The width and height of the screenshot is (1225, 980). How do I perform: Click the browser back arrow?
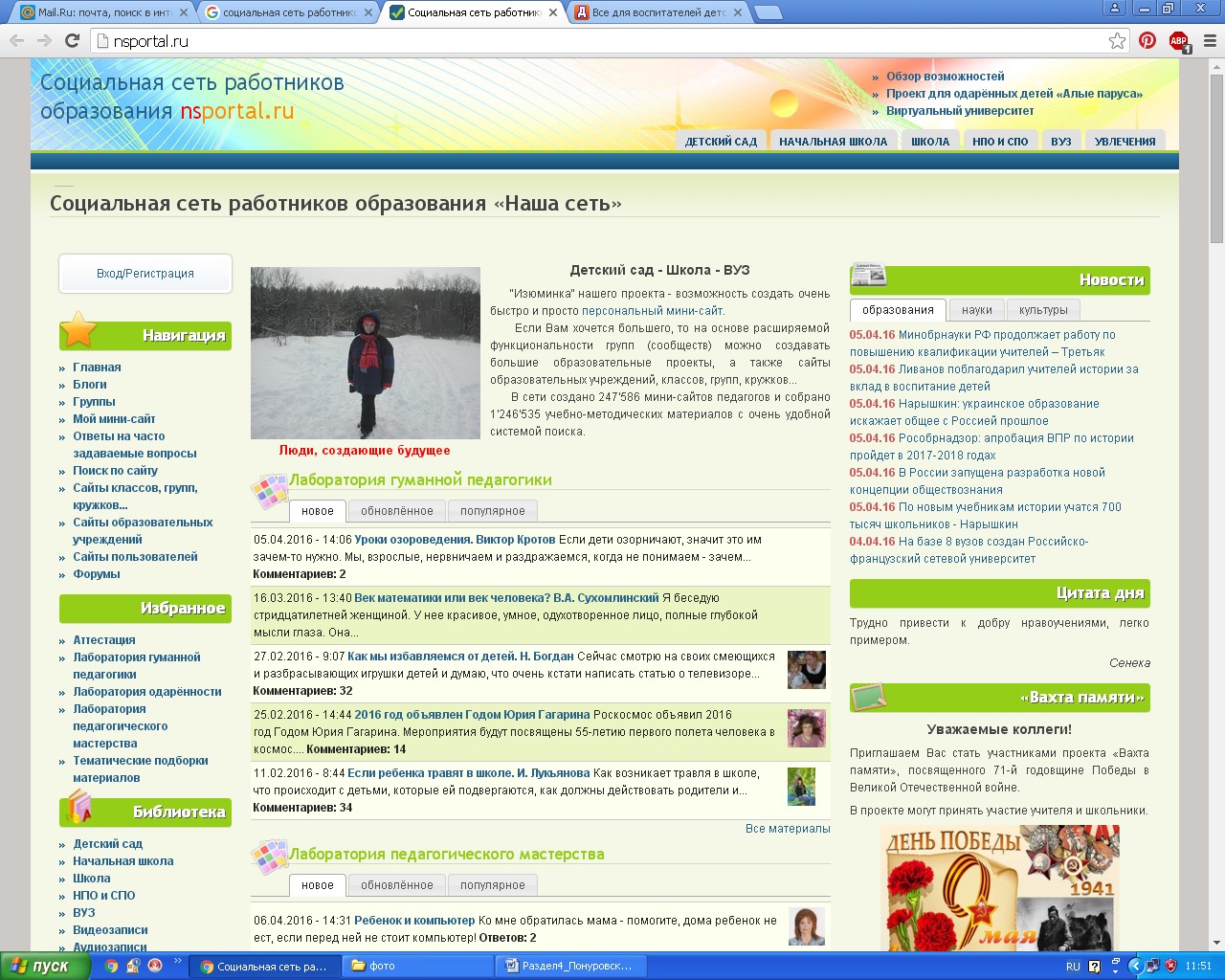click(16, 40)
